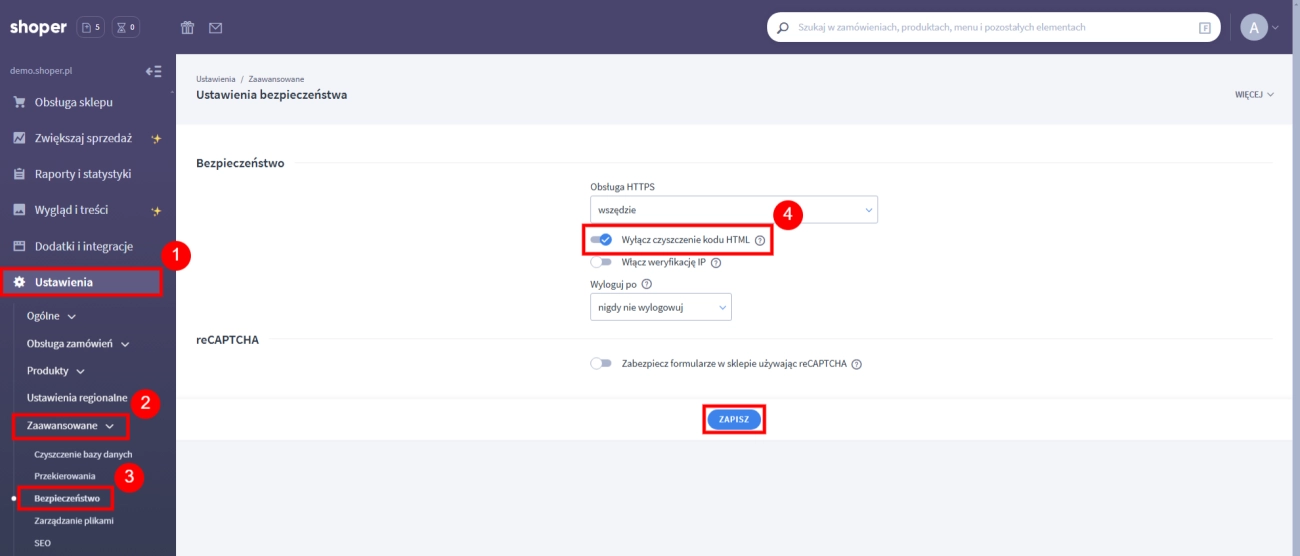Open the Obsługa HTTPS dropdown

[733, 210]
